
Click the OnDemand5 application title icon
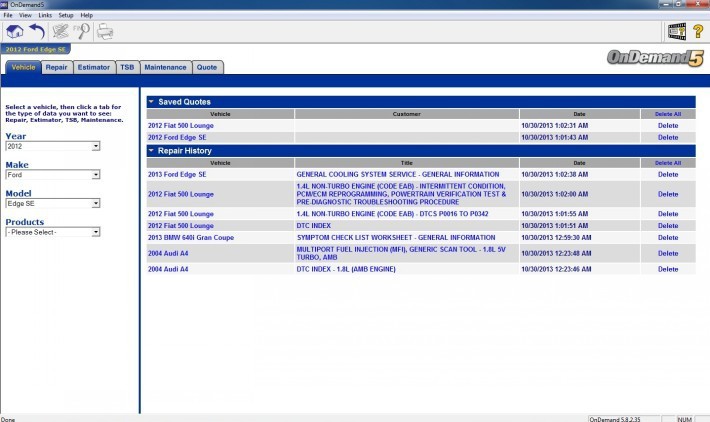[4, 4]
